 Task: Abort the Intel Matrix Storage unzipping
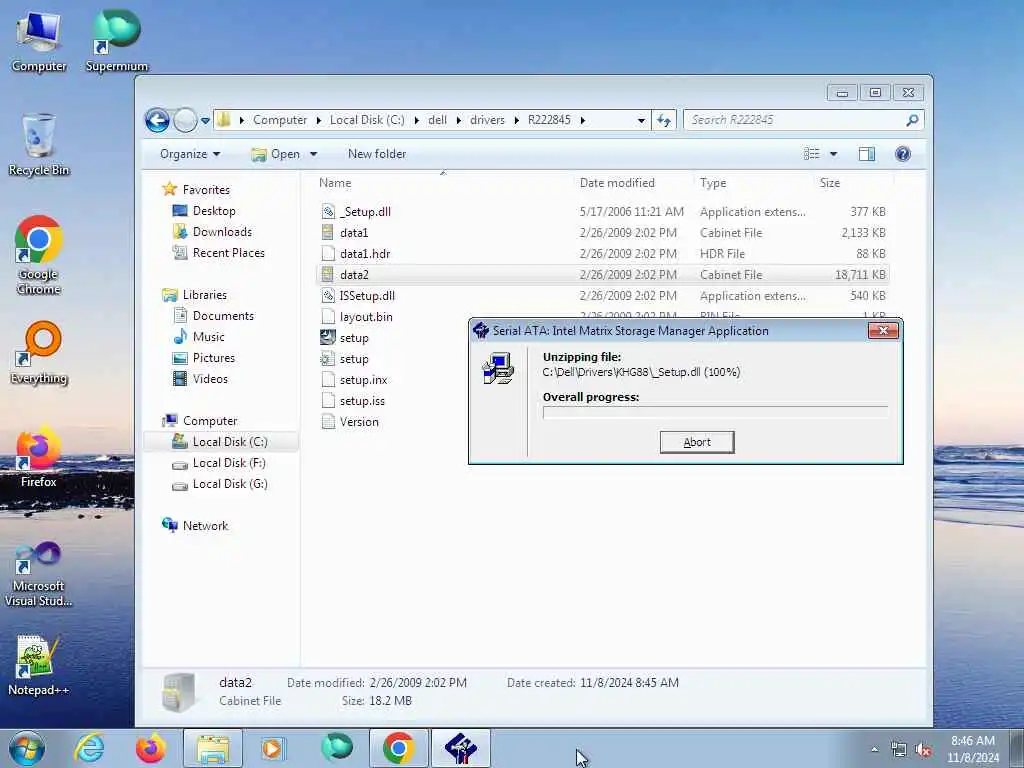coord(697,442)
